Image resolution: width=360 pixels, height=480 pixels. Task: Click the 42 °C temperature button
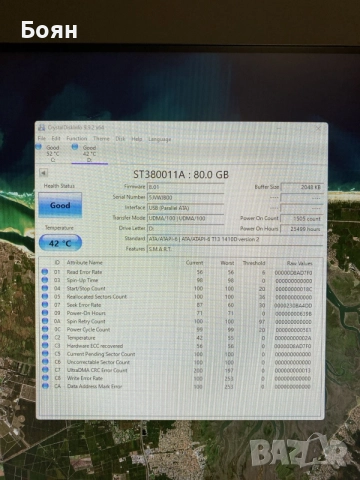coord(60,243)
